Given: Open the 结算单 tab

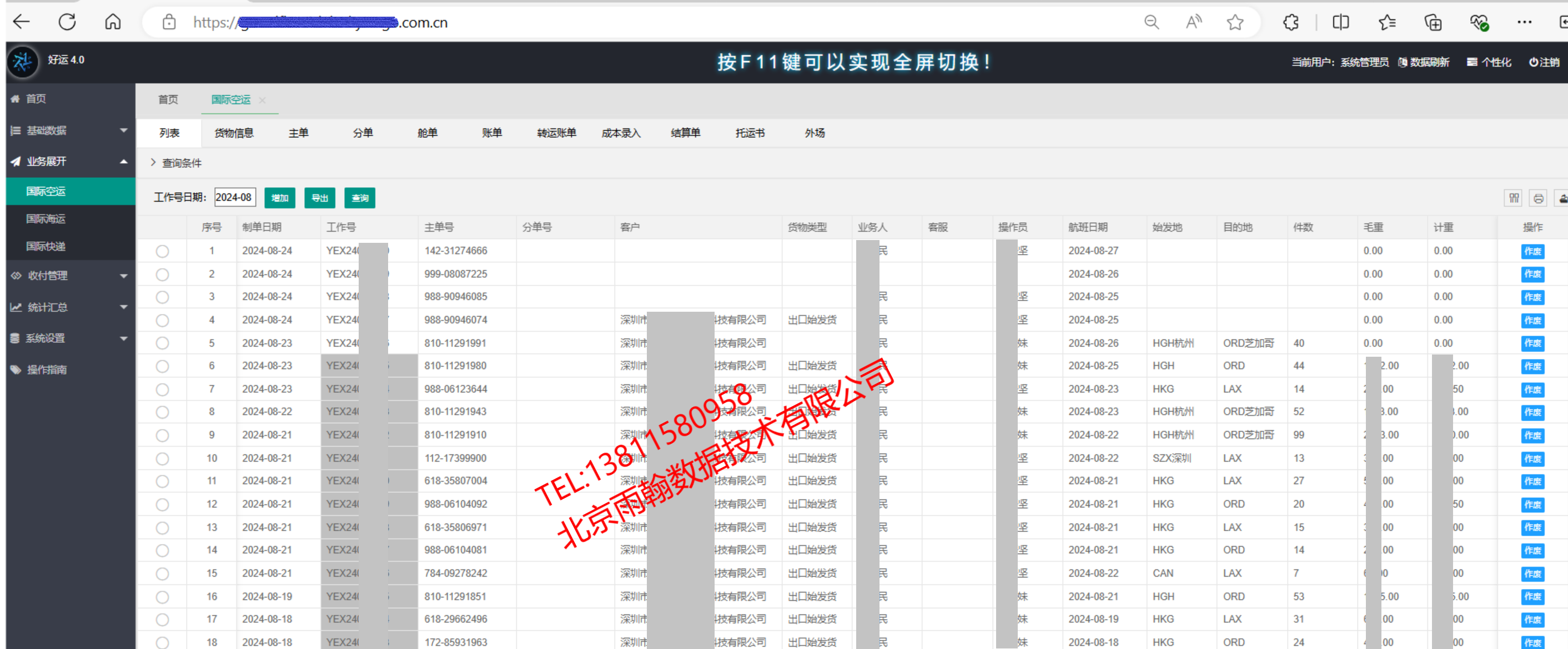Looking at the screenshot, I should 685,133.
